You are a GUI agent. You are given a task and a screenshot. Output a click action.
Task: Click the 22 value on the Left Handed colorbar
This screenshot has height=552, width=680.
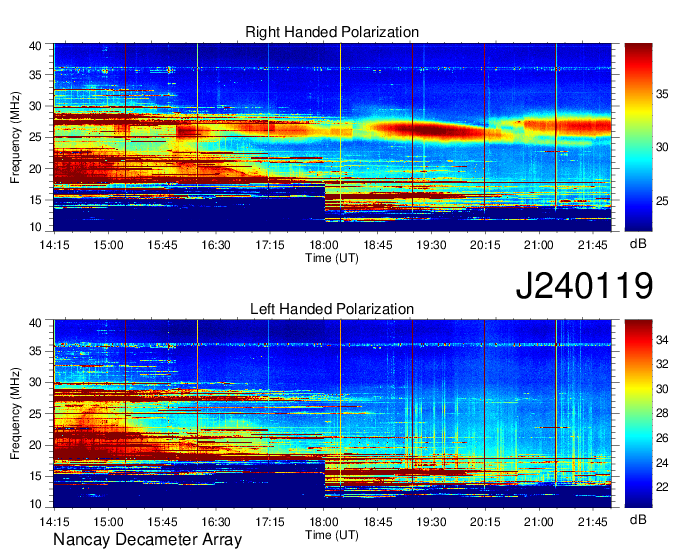tap(662, 487)
